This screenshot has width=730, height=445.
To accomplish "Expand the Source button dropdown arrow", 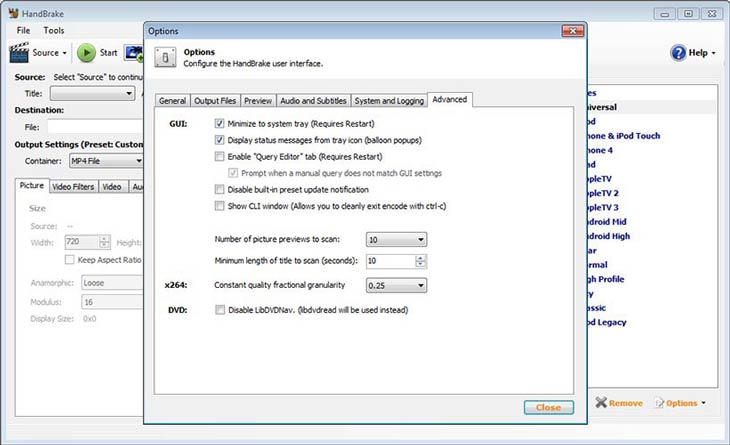I will [x=65, y=53].
